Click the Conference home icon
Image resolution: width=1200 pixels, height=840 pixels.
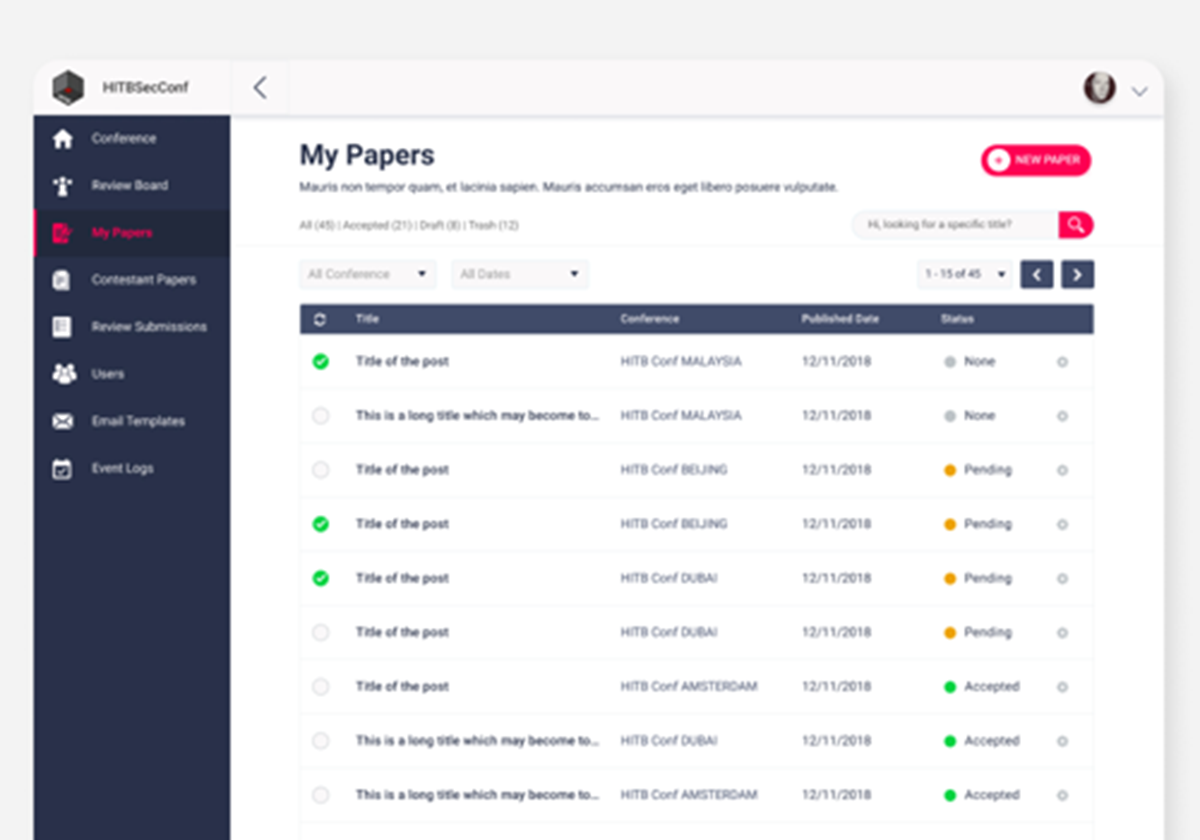coord(63,139)
